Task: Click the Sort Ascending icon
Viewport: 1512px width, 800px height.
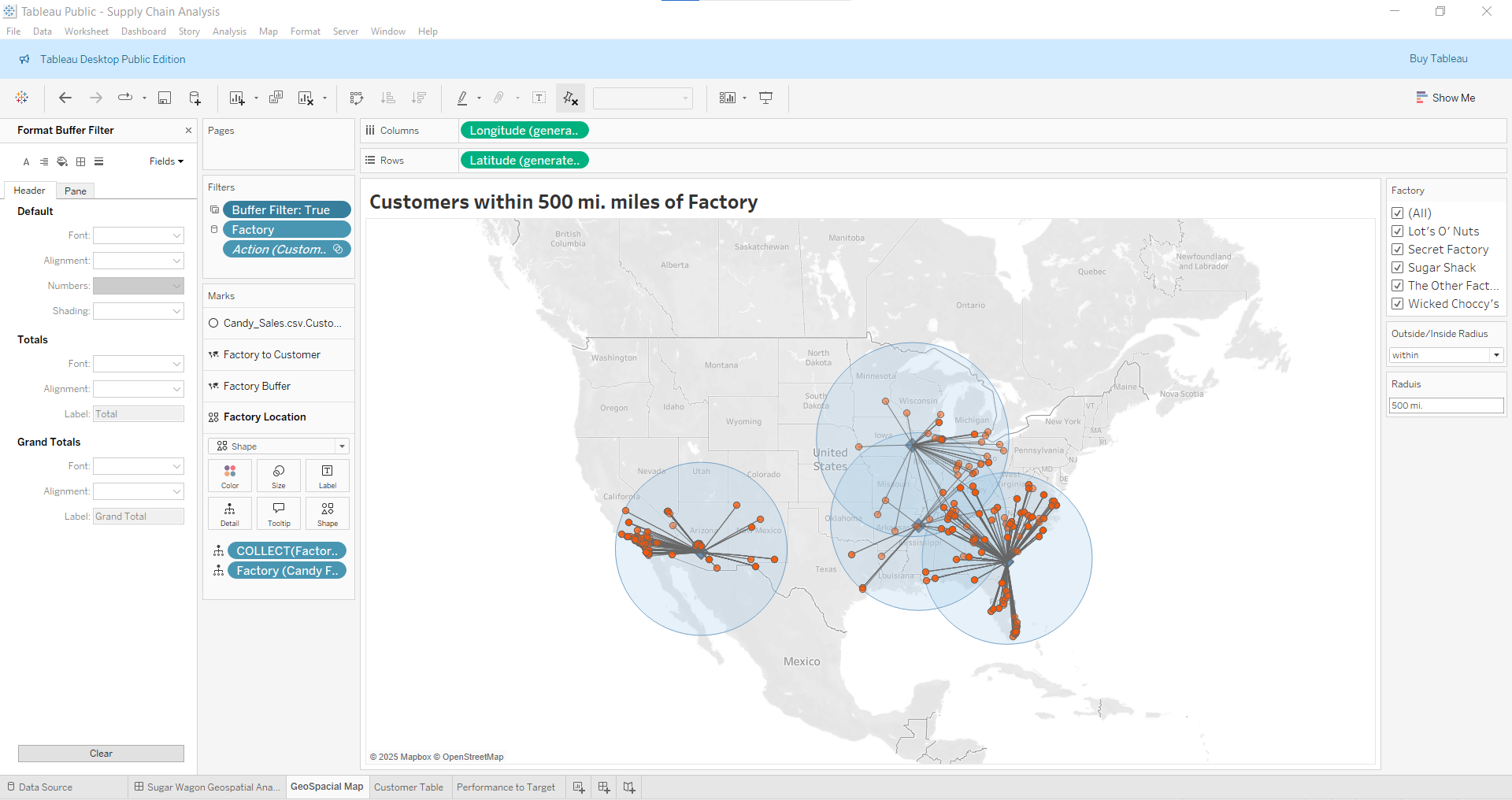Action: pos(387,98)
